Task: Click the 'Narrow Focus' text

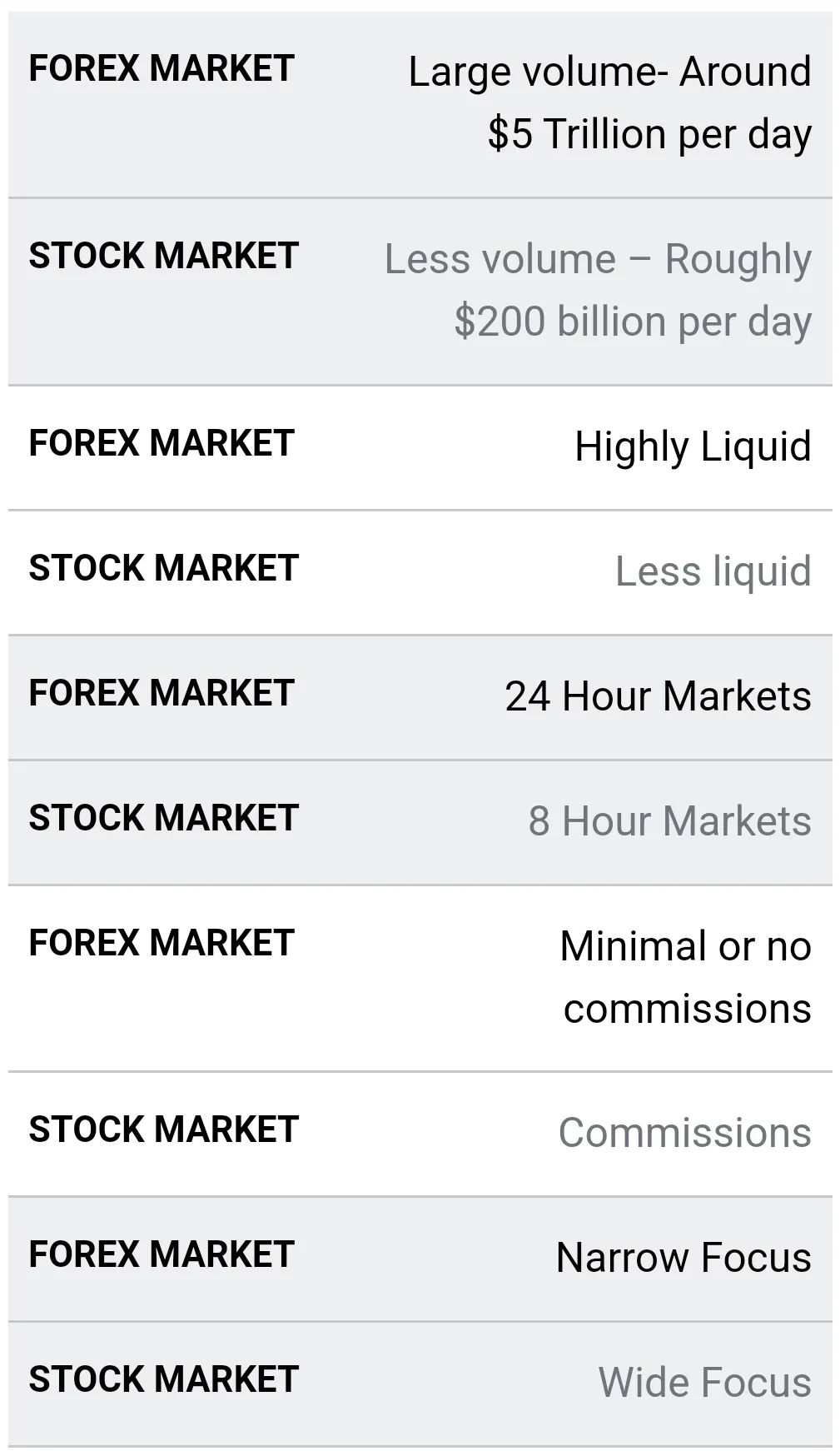Action: click(x=683, y=1258)
